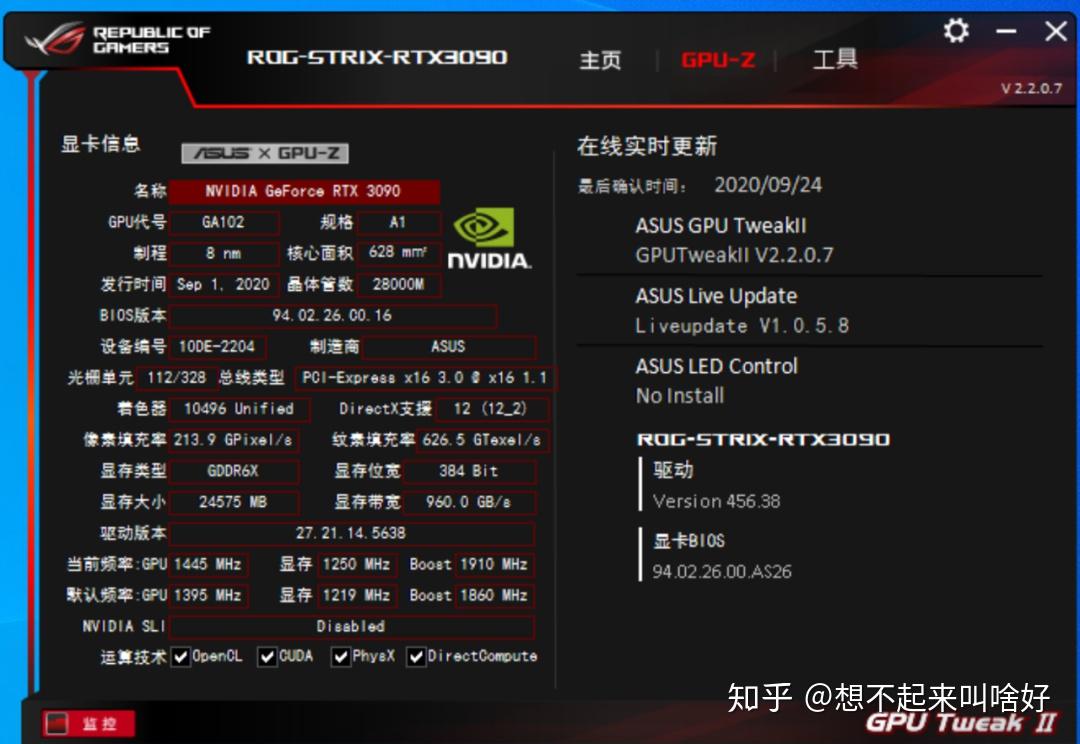The width and height of the screenshot is (1080, 744).
Task: Click the 8 nm process field
Action: click(224, 254)
